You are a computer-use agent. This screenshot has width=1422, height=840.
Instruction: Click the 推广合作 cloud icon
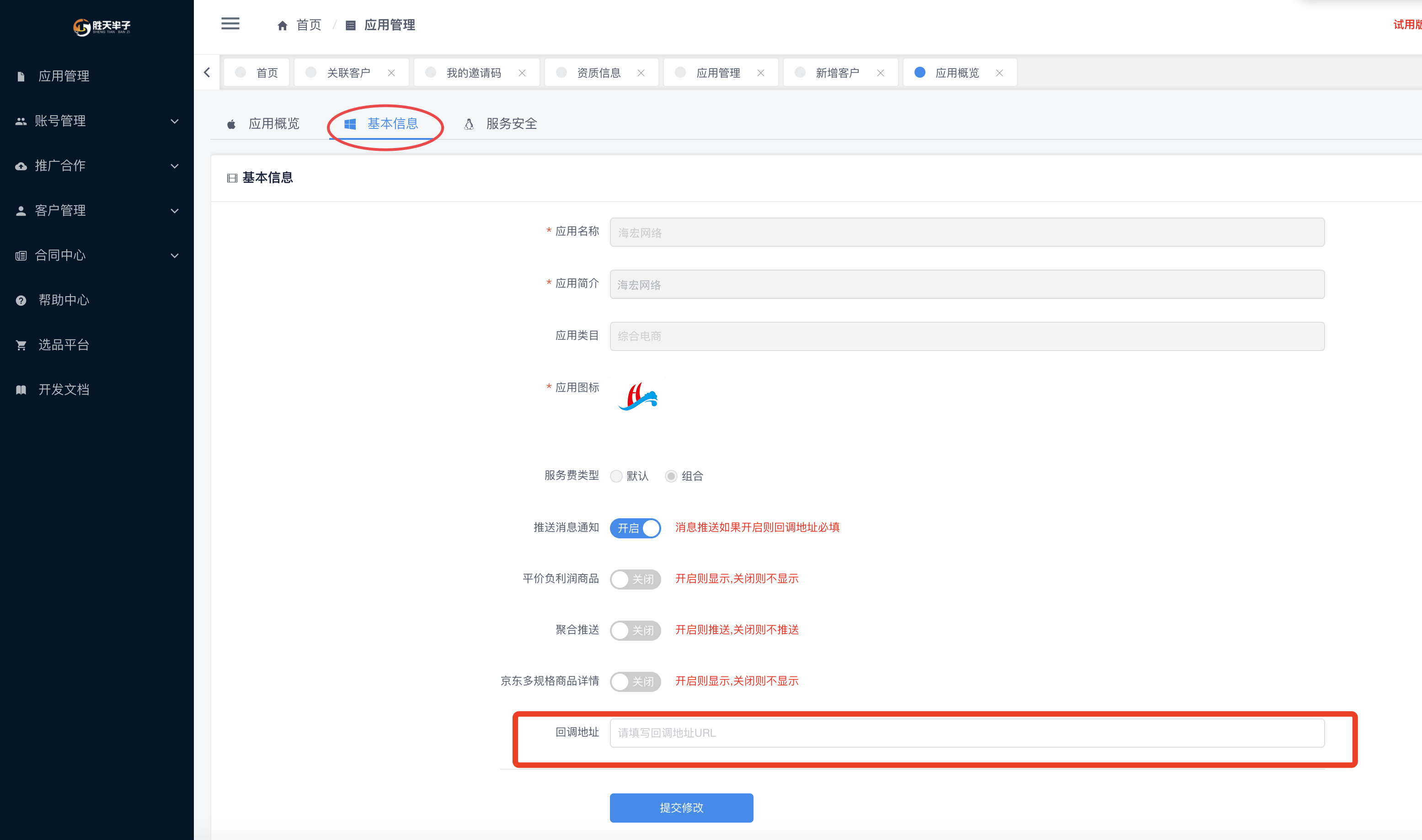click(21, 166)
